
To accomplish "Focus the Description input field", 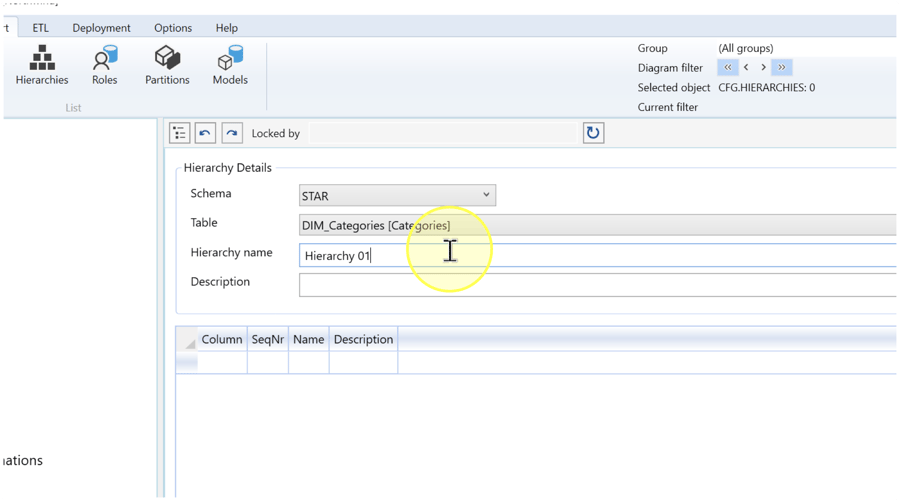I will tap(598, 285).
